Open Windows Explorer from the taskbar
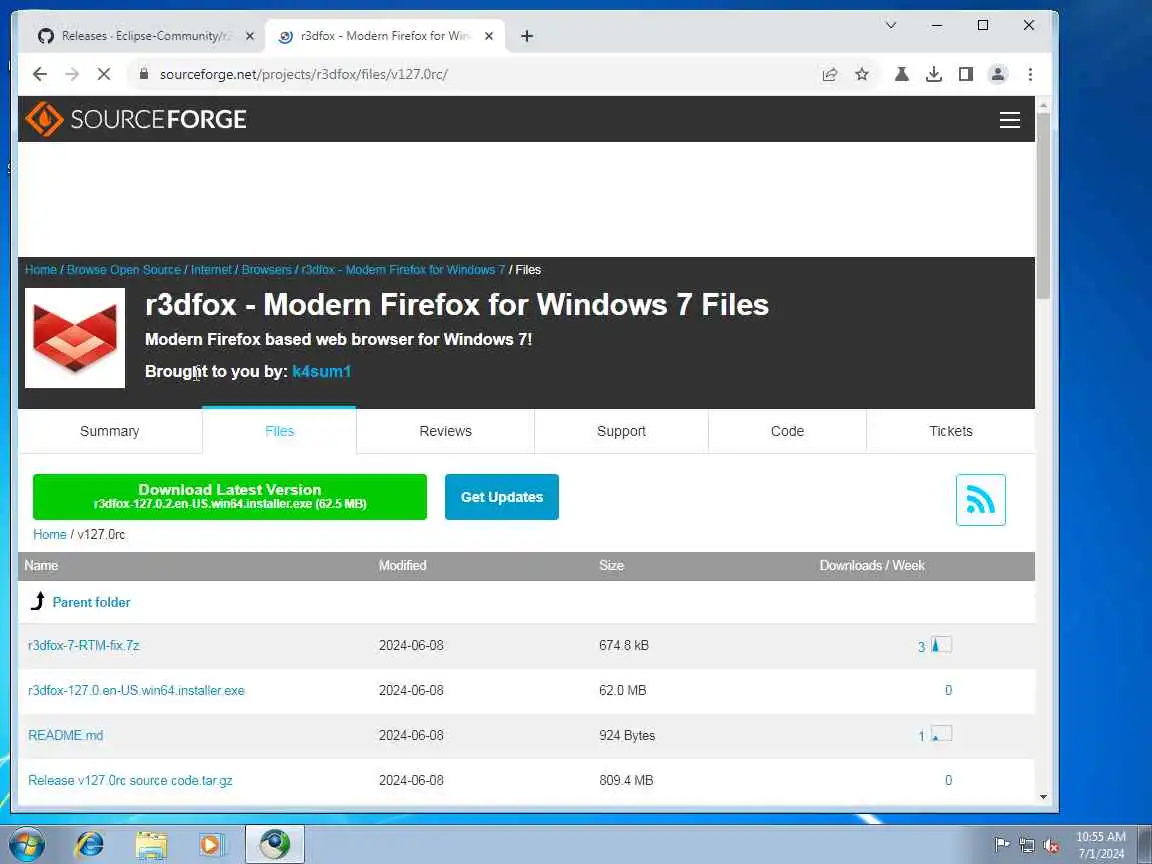 pos(151,844)
